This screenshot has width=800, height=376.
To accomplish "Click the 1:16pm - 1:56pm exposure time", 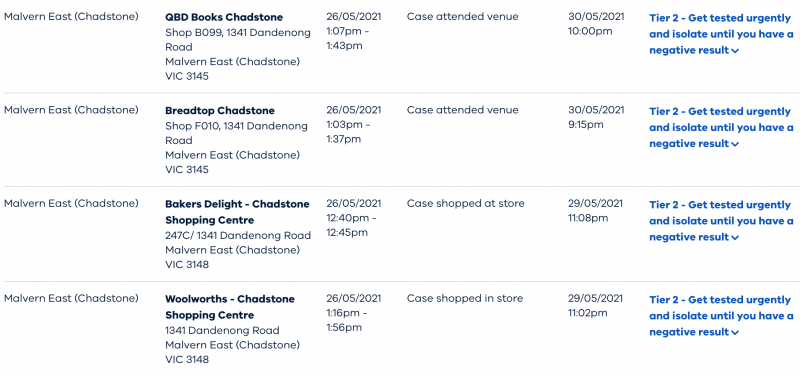I will (x=347, y=320).
